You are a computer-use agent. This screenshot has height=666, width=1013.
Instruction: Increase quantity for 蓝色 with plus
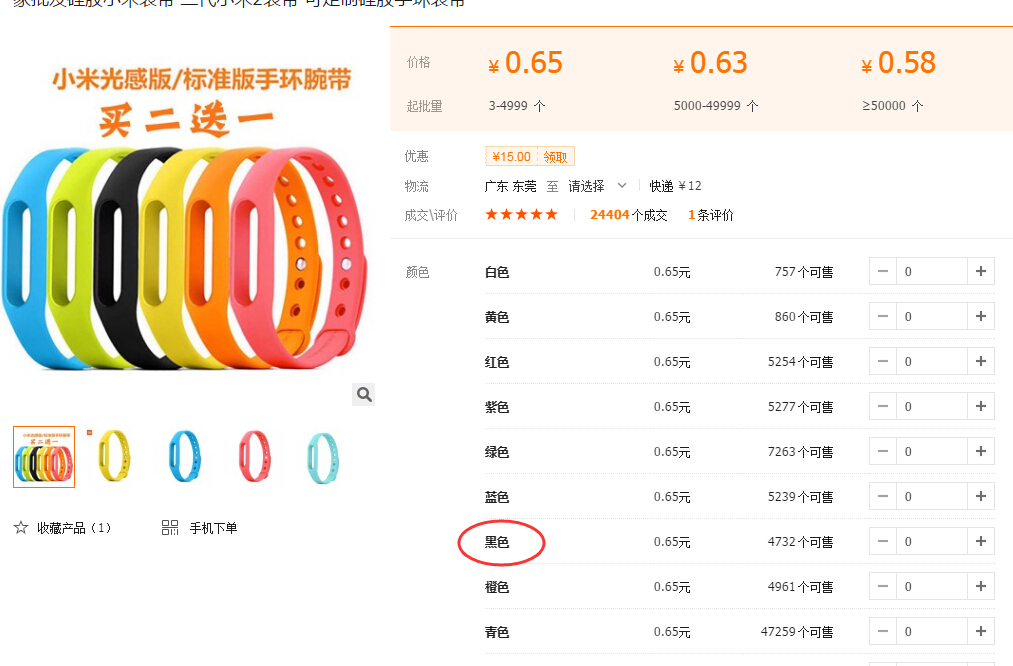point(981,496)
